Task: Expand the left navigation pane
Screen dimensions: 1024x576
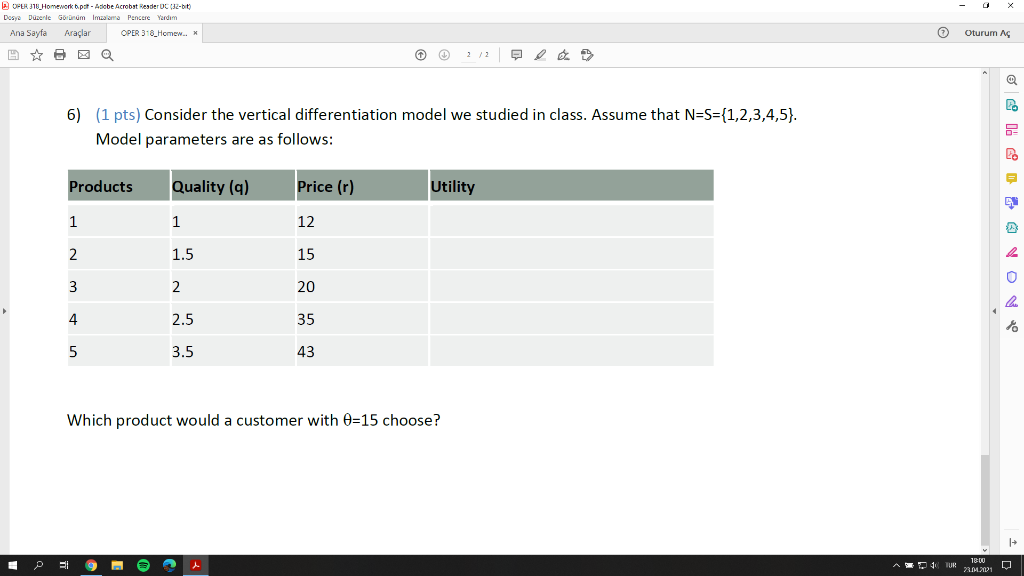Action: 5,311
